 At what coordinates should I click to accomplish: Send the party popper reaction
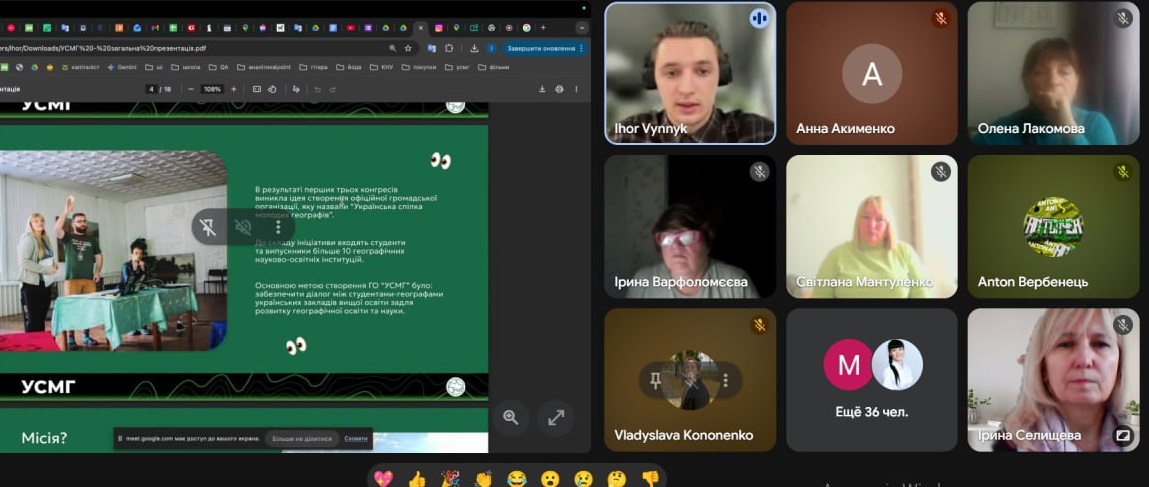[x=450, y=479]
